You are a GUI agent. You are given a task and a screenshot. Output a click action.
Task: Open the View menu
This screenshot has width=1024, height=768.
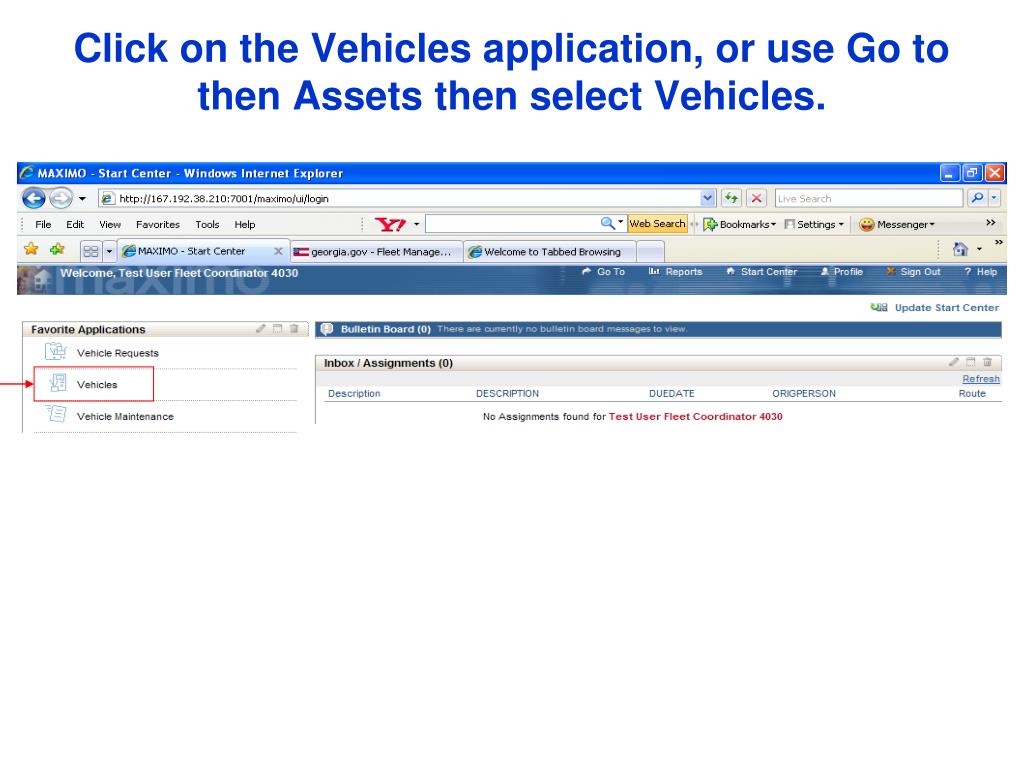110,225
